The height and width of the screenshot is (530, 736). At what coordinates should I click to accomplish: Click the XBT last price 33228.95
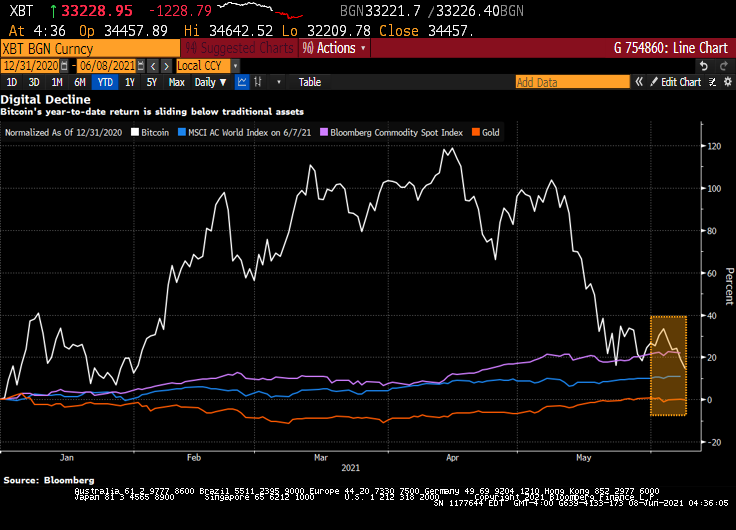(97, 11)
